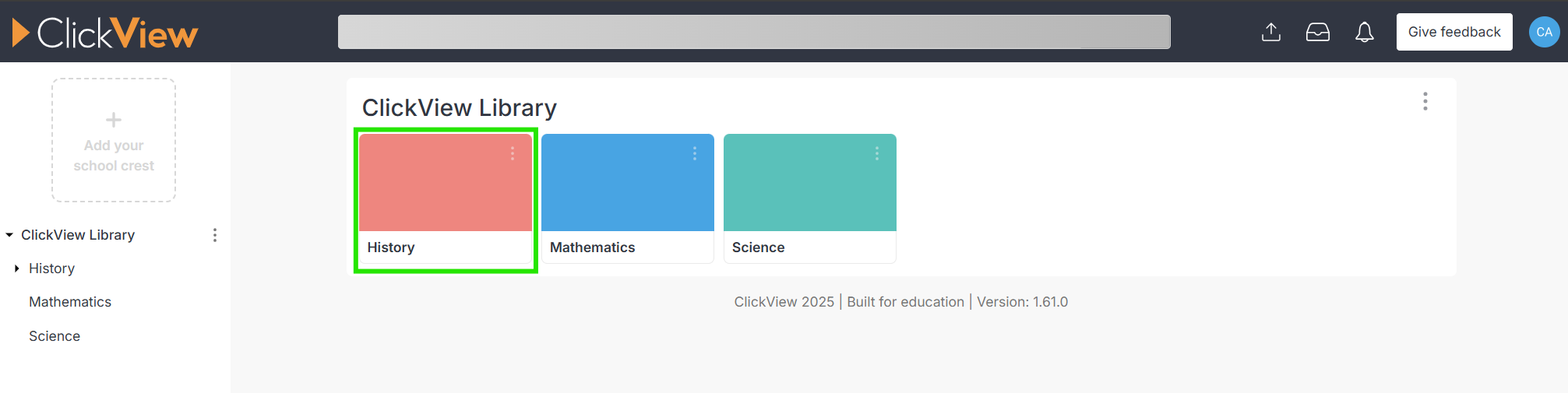1568x393 pixels.
Task: Add your school crest placeholder
Action: click(114, 140)
